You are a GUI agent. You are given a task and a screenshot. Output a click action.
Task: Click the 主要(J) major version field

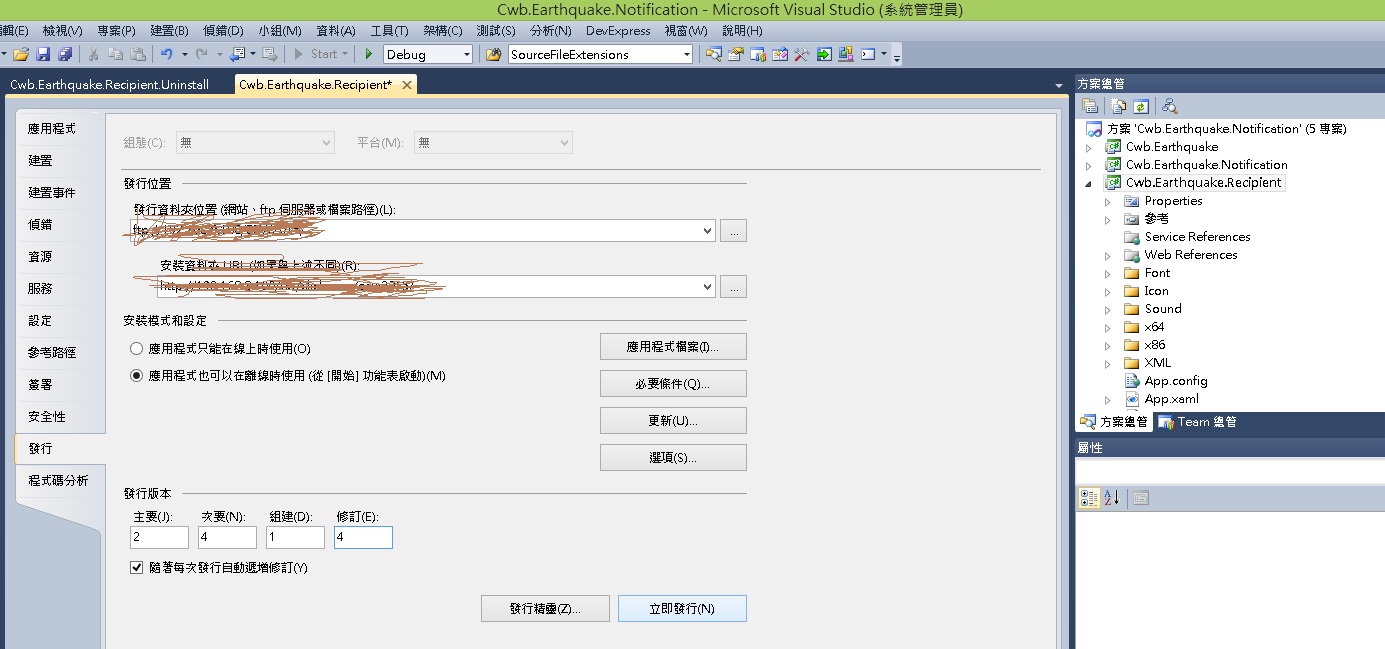pos(159,538)
